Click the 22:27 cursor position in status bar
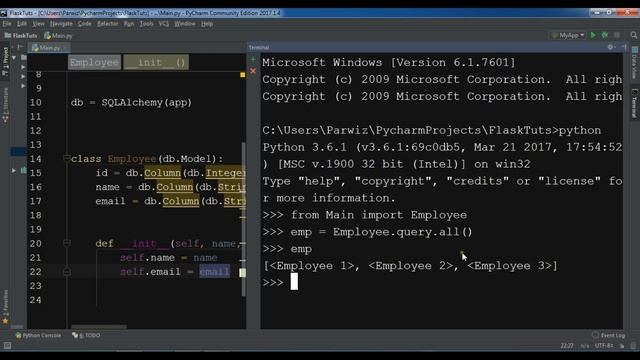The width and height of the screenshot is (640, 360). click(x=567, y=346)
